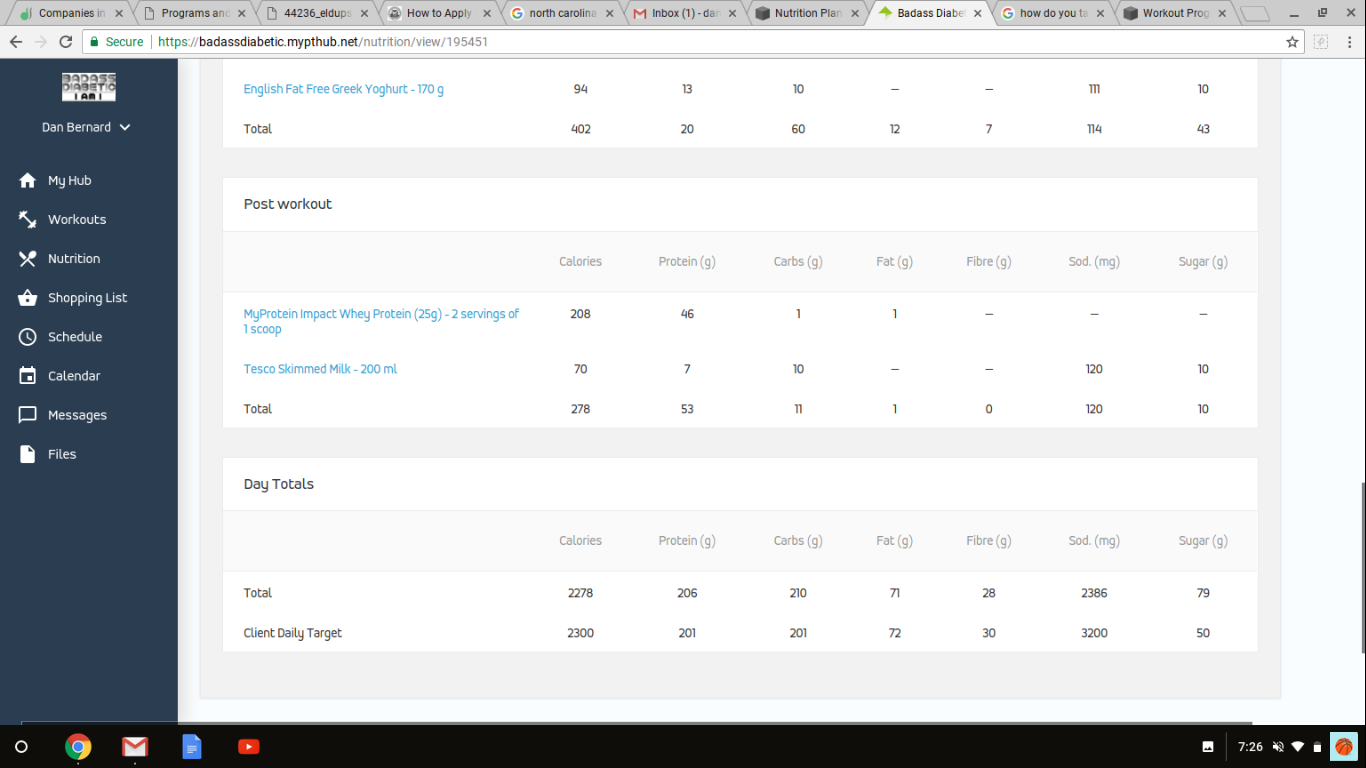This screenshot has width=1366, height=768.
Task: Expand the Dan Bernard user dropdown
Action: (86, 127)
